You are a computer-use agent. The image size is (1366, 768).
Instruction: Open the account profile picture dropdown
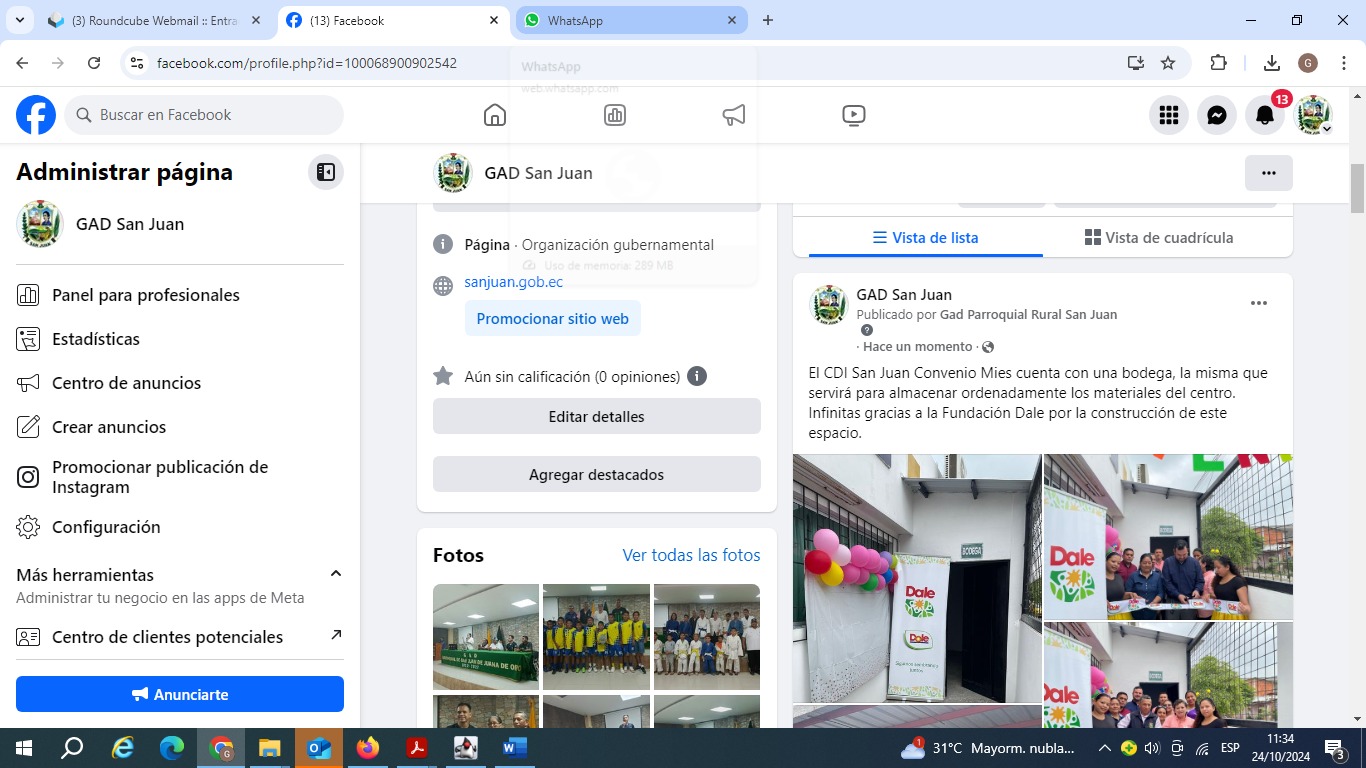coord(1314,115)
